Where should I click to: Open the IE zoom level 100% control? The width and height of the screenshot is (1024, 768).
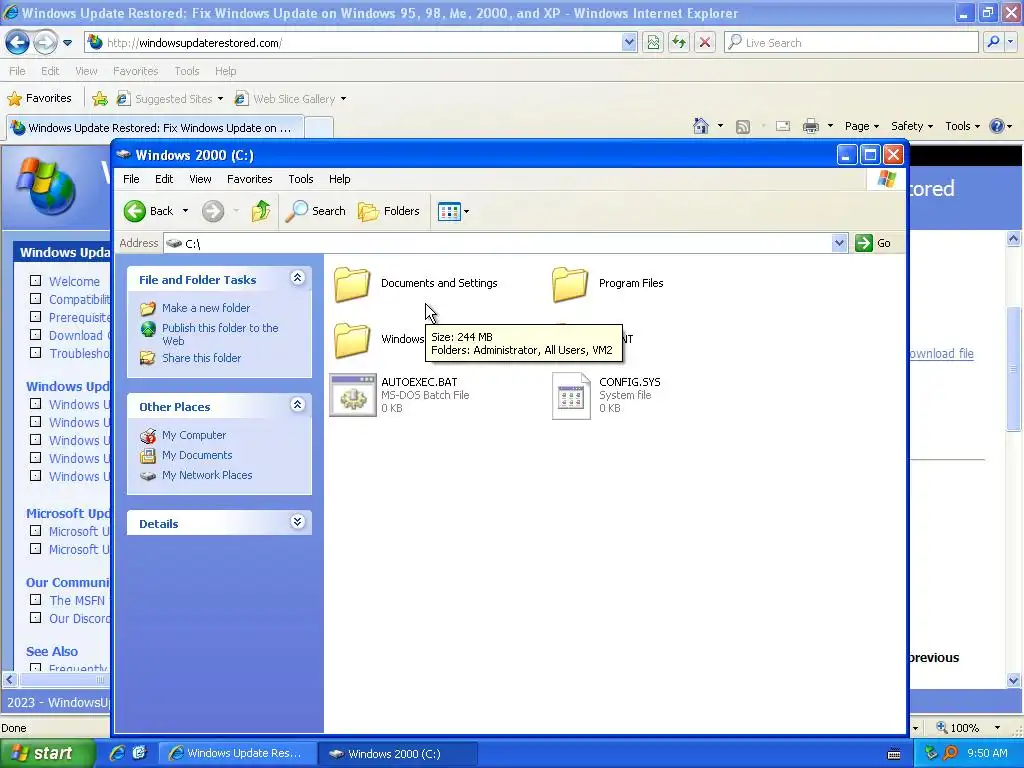[968, 728]
